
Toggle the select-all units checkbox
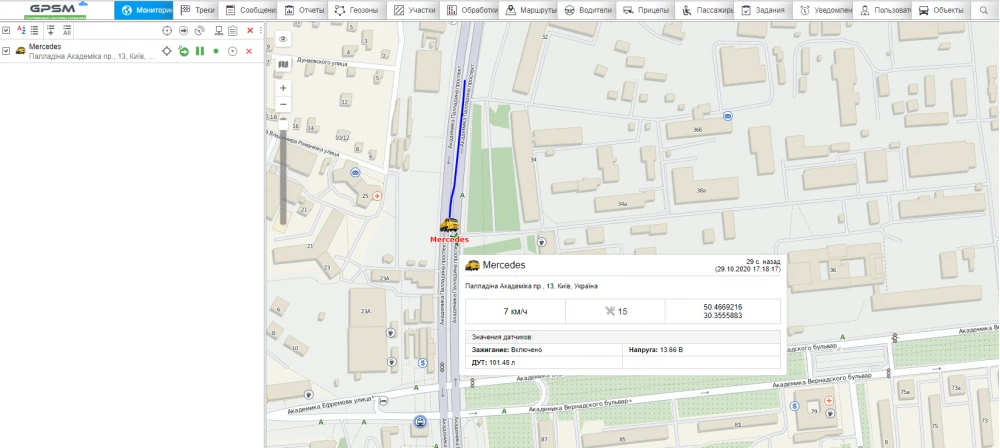(6, 30)
